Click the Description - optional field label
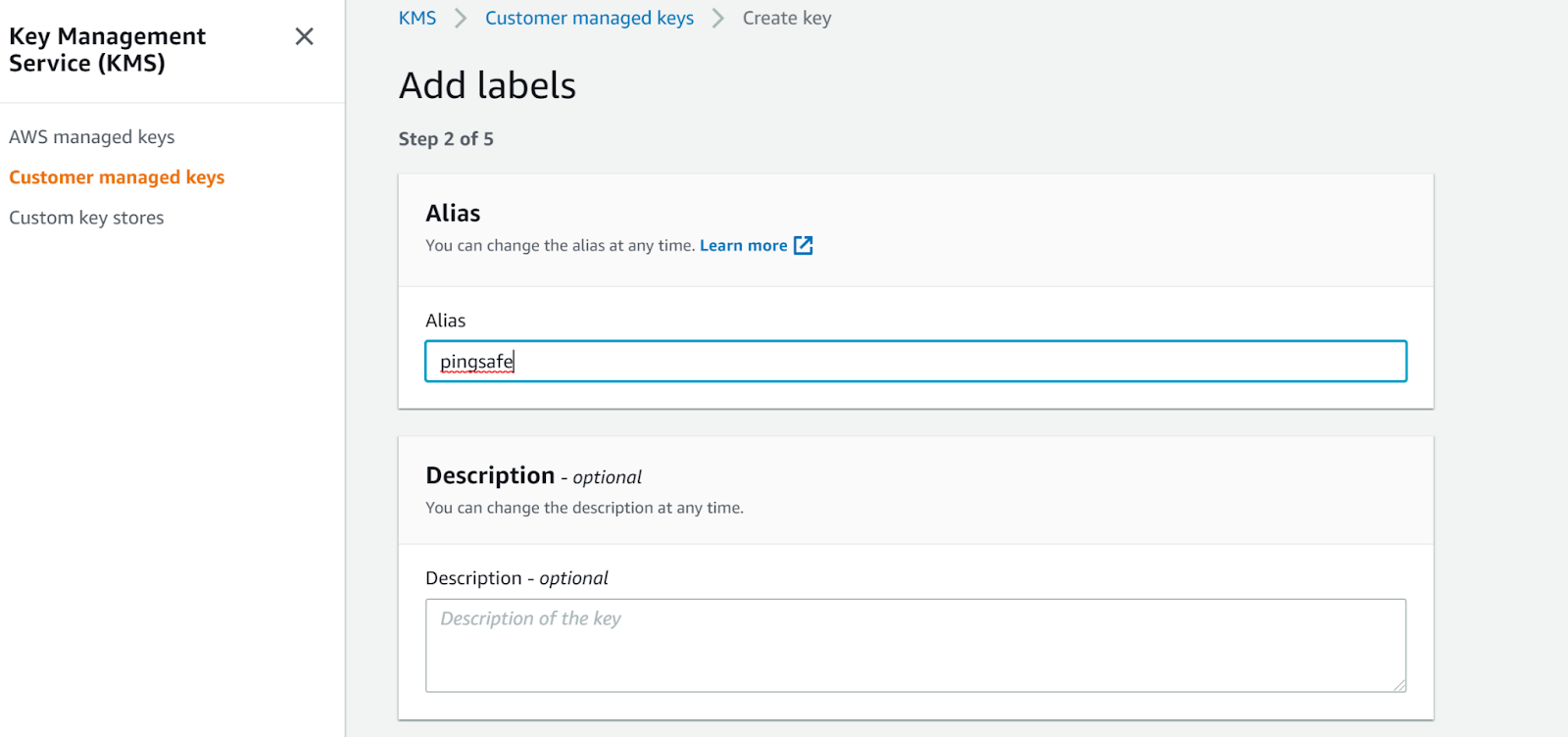This screenshot has width=1568, height=737. tap(516, 578)
